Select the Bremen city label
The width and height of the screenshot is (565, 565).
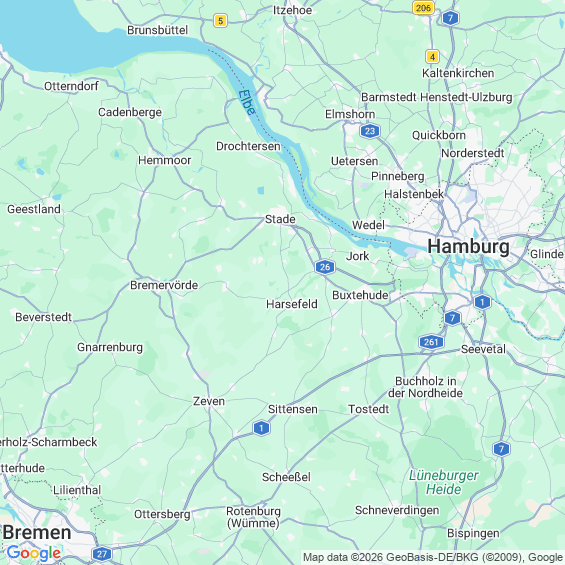pos(37,532)
